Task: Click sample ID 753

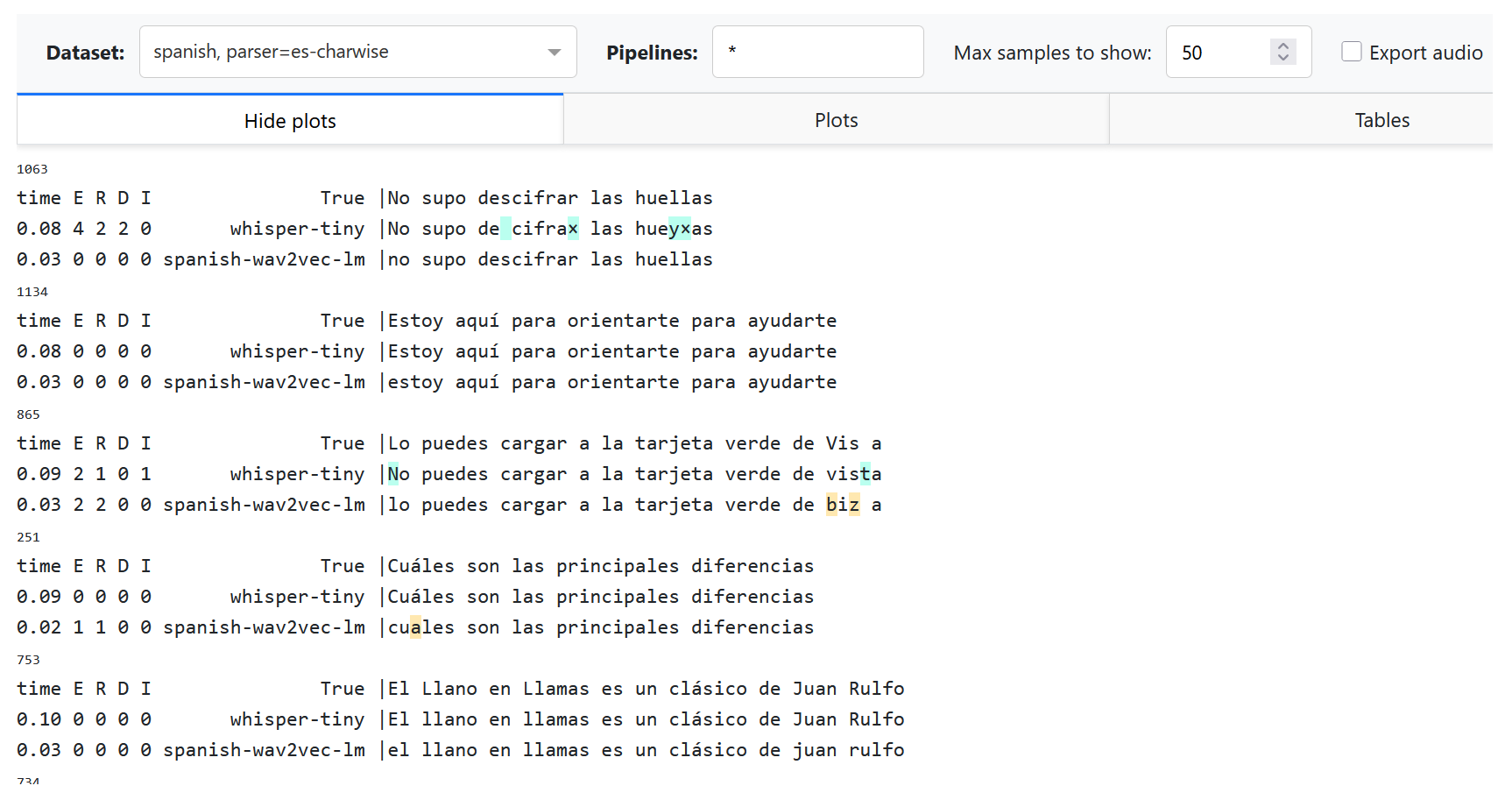Action: [28, 659]
